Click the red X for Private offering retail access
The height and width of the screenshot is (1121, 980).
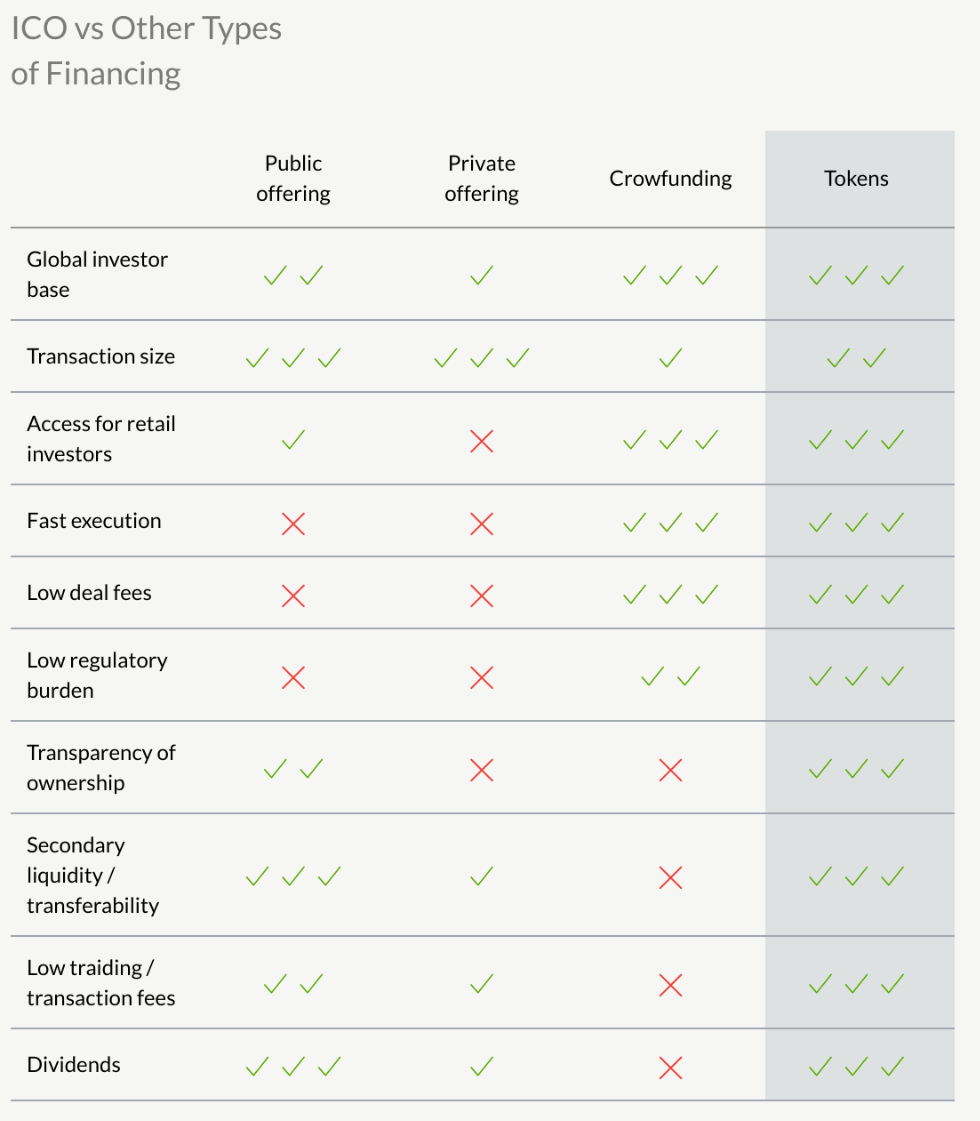point(481,440)
